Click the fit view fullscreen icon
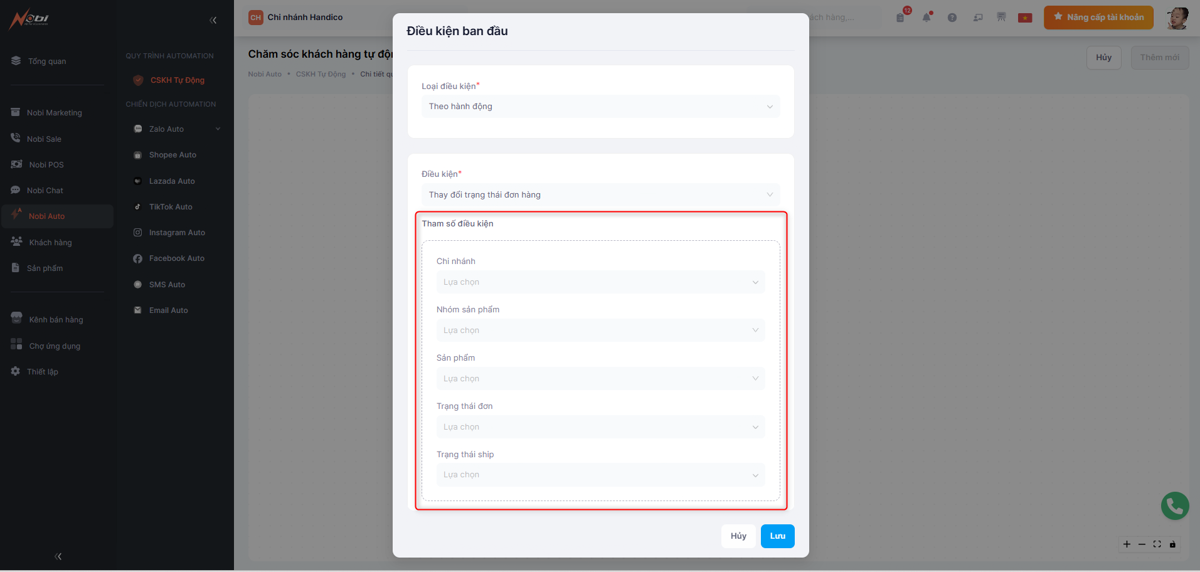1200x572 pixels. pos(1157,544)
